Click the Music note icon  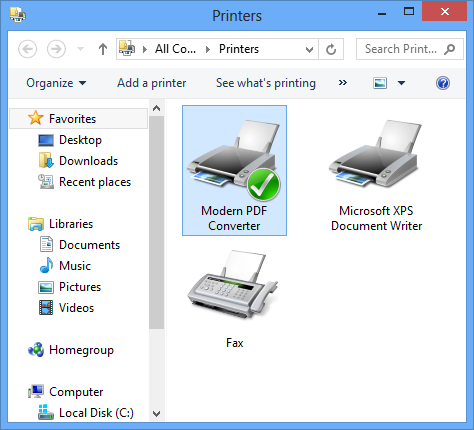(46, 265)
